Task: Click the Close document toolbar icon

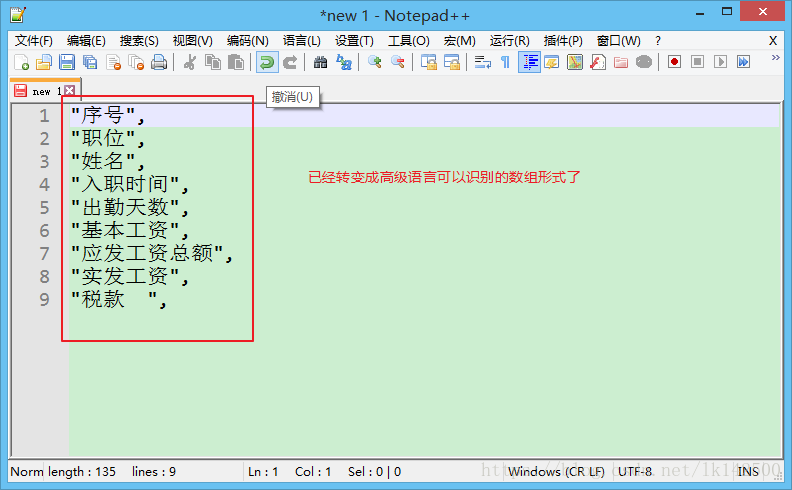Action: click(114, 62)
